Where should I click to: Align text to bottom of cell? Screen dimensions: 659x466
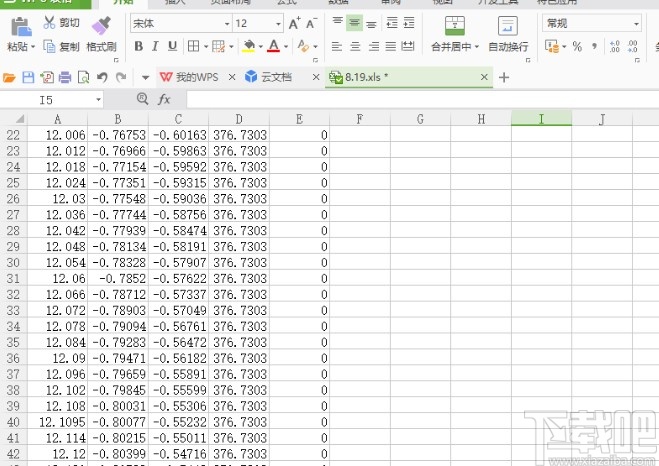pyautogui.click(x=371, y=24)
